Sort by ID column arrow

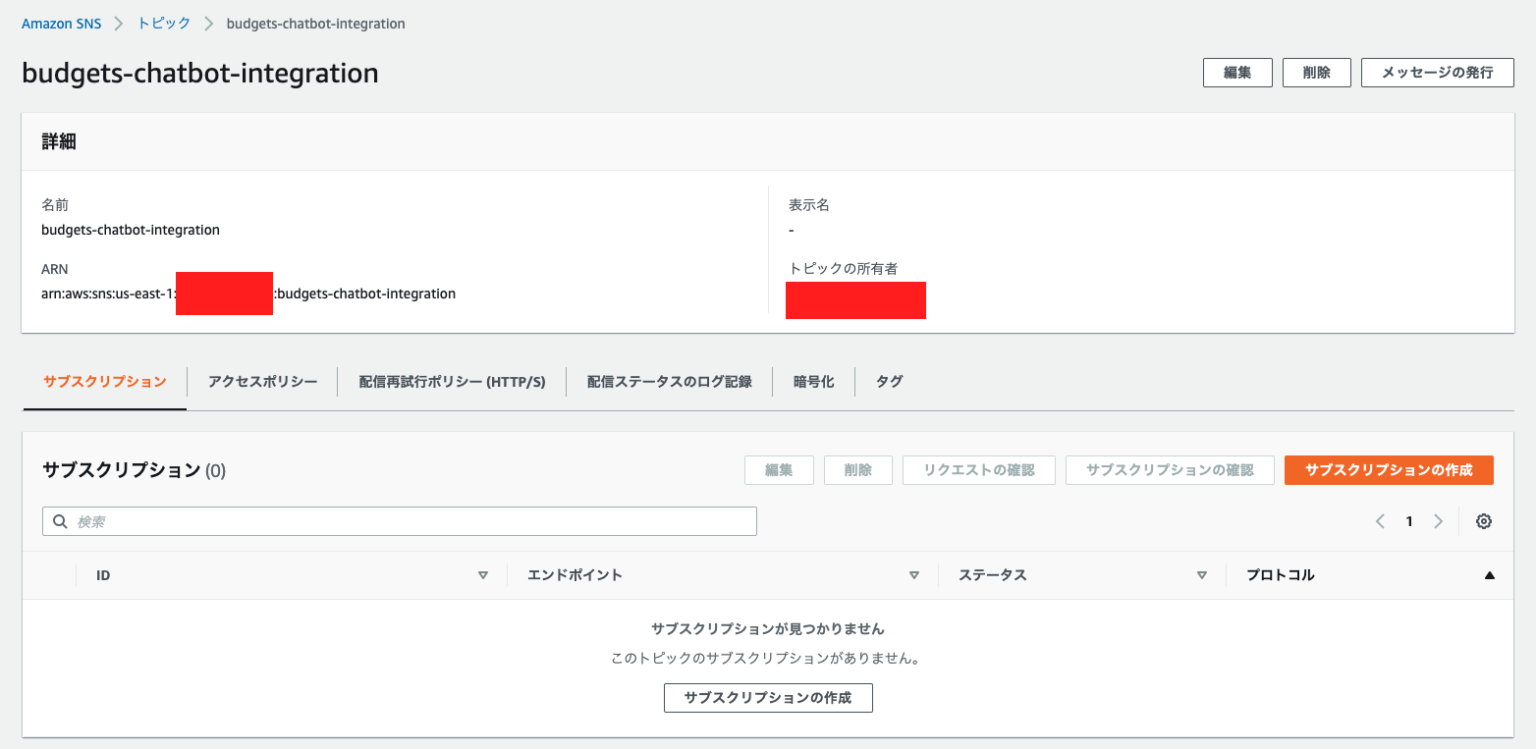coord(483,575)
